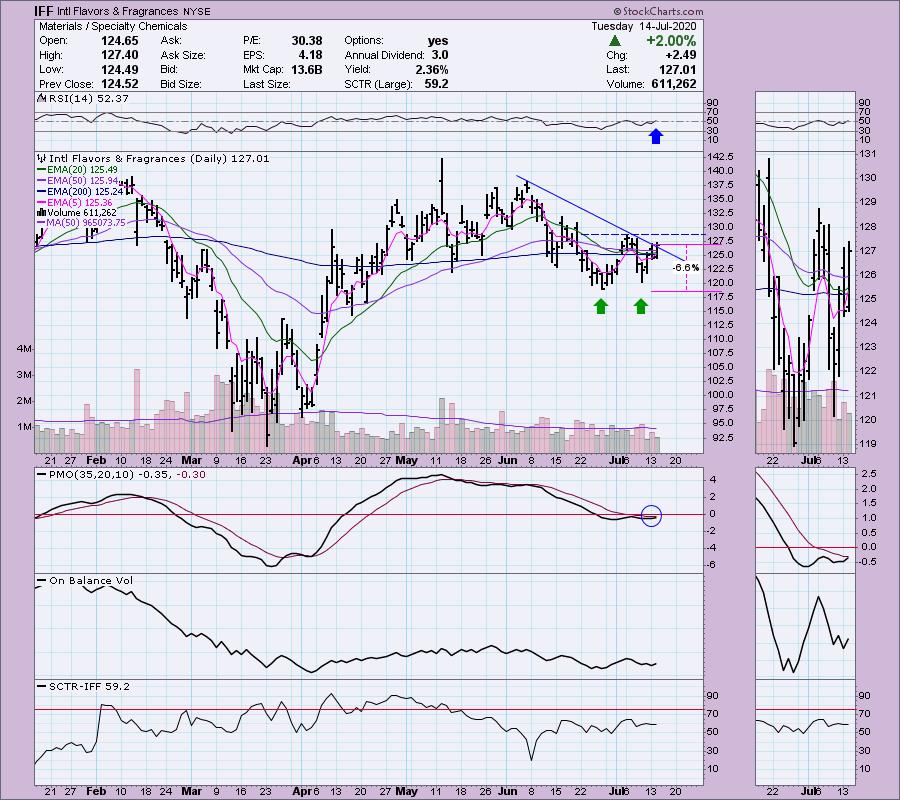Click the Chg value +2.49
This screenshot has width=900, height=800.
680,55
